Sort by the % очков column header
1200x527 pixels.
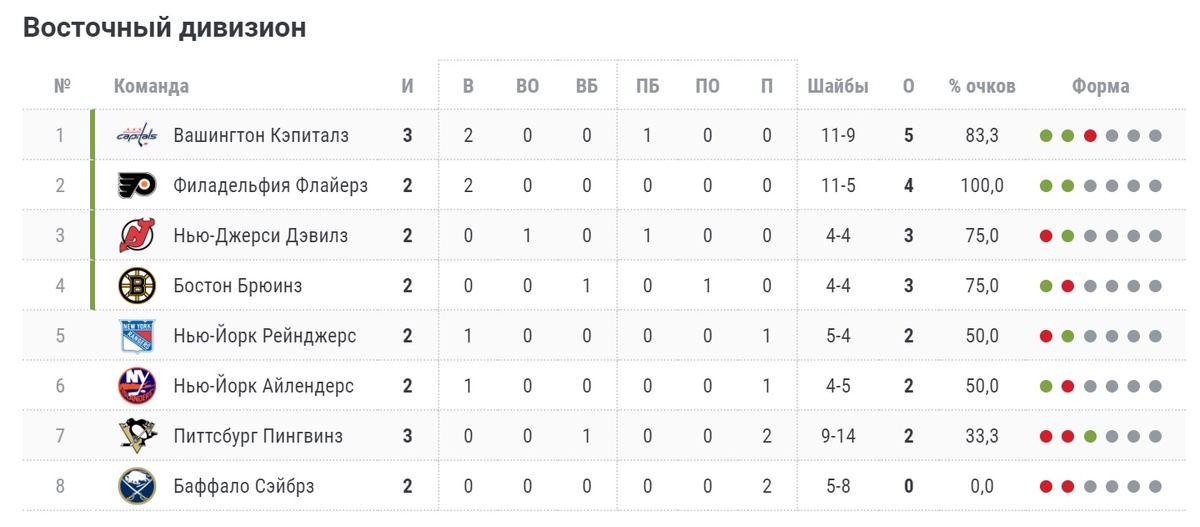point(982,86)
